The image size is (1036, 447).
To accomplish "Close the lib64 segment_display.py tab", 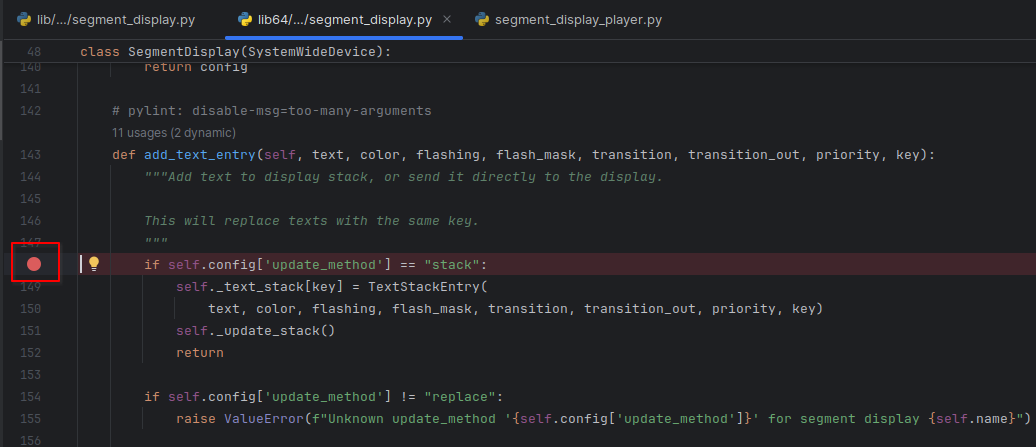I will [446, 20].
